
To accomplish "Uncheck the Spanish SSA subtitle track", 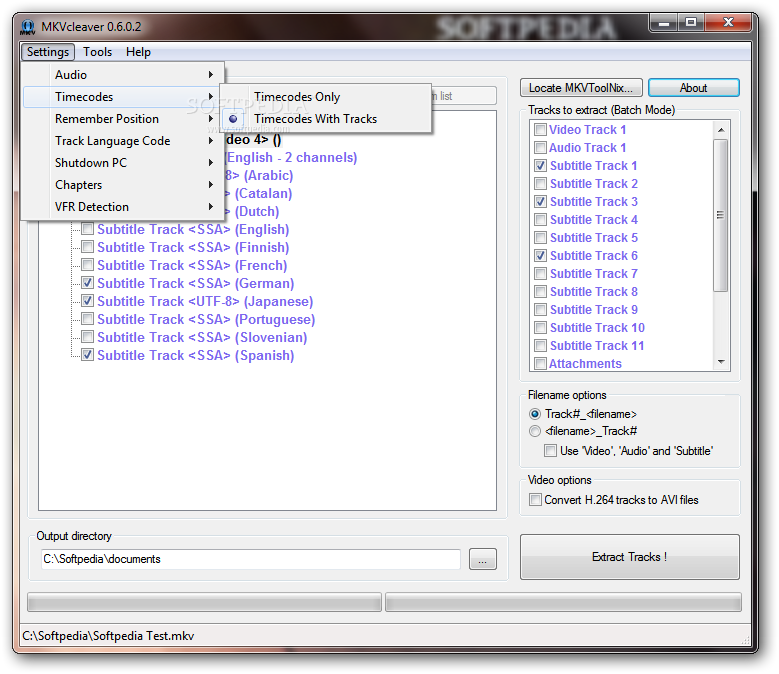I will [87, 355].
